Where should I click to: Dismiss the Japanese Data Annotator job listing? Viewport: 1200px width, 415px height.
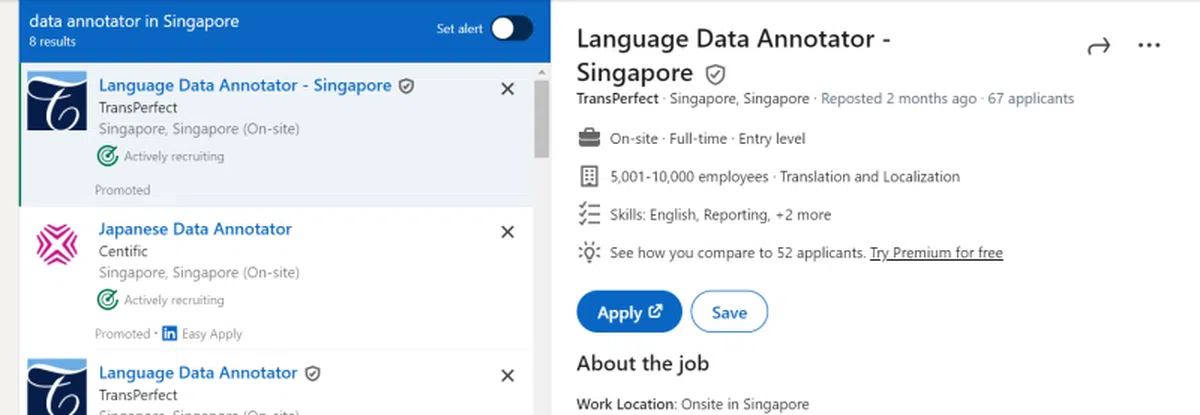pos(507,232)
